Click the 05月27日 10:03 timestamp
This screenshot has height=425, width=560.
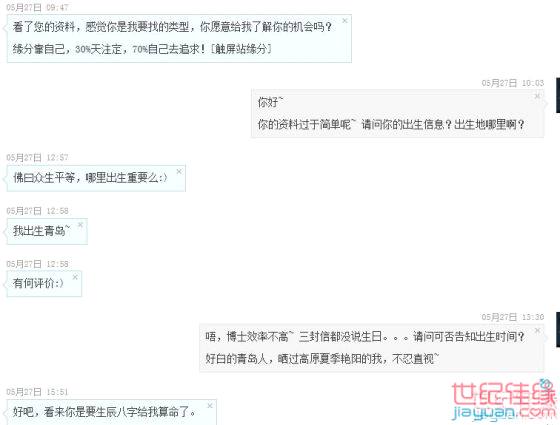512,83
